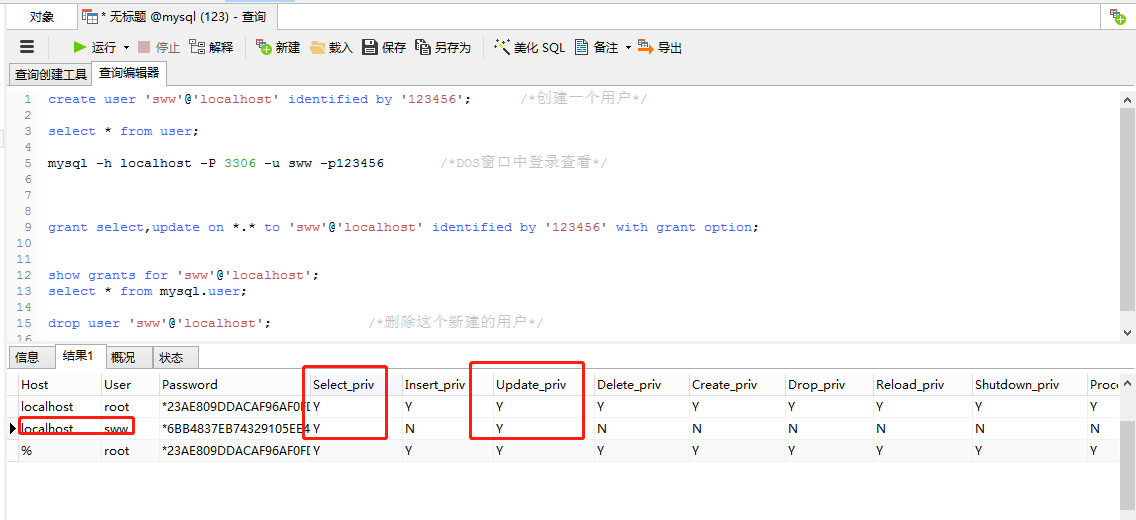Select the 结果1 tab
Viewport: 1136px width, 520px height.
tap(78, 356)
